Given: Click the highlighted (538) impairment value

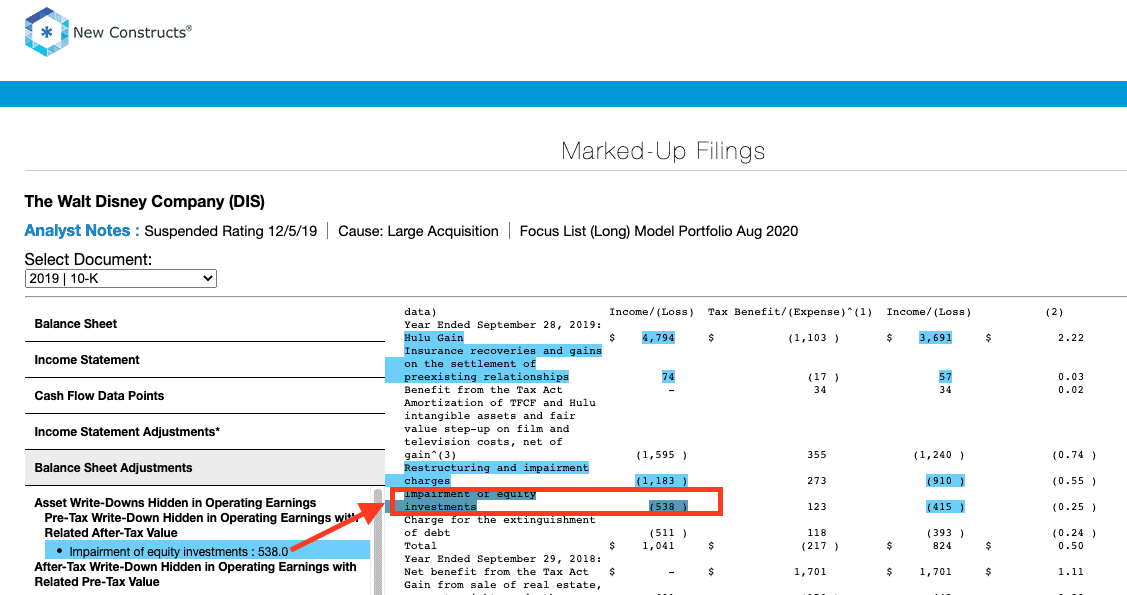Looking at the screenshot, I should tap(668, 507).
